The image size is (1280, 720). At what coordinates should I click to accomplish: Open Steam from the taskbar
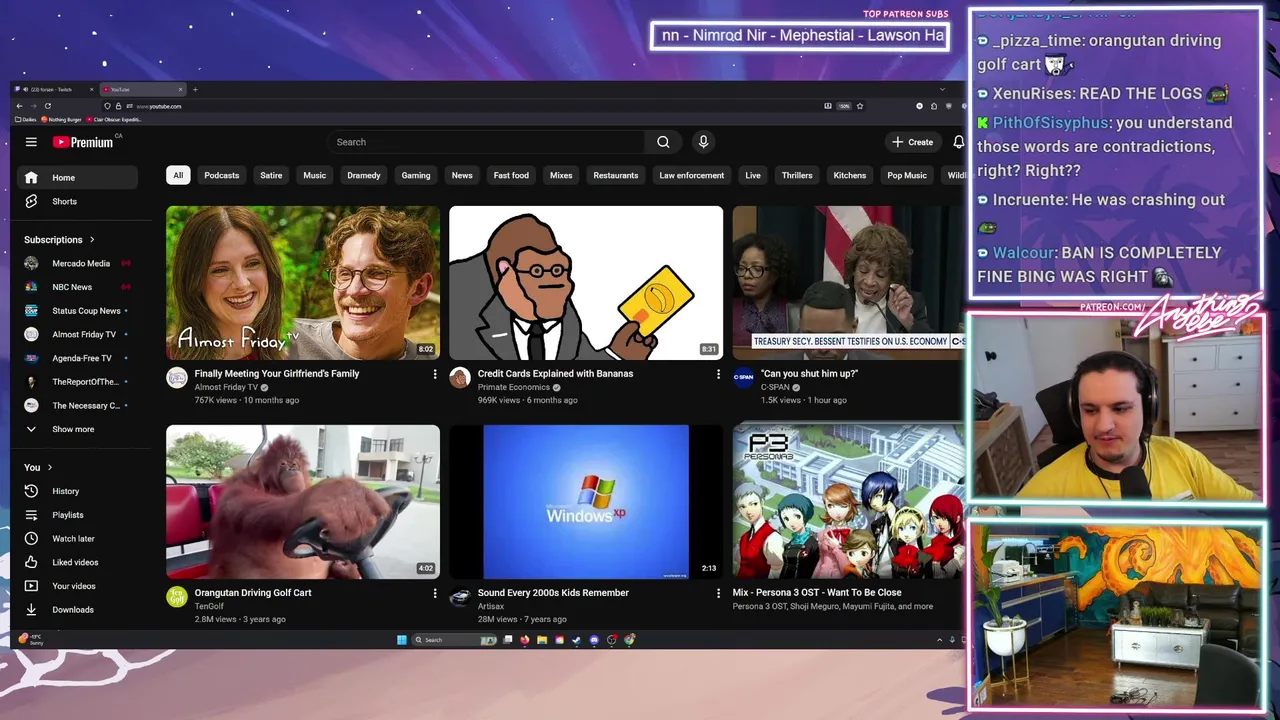click(576, 640)
